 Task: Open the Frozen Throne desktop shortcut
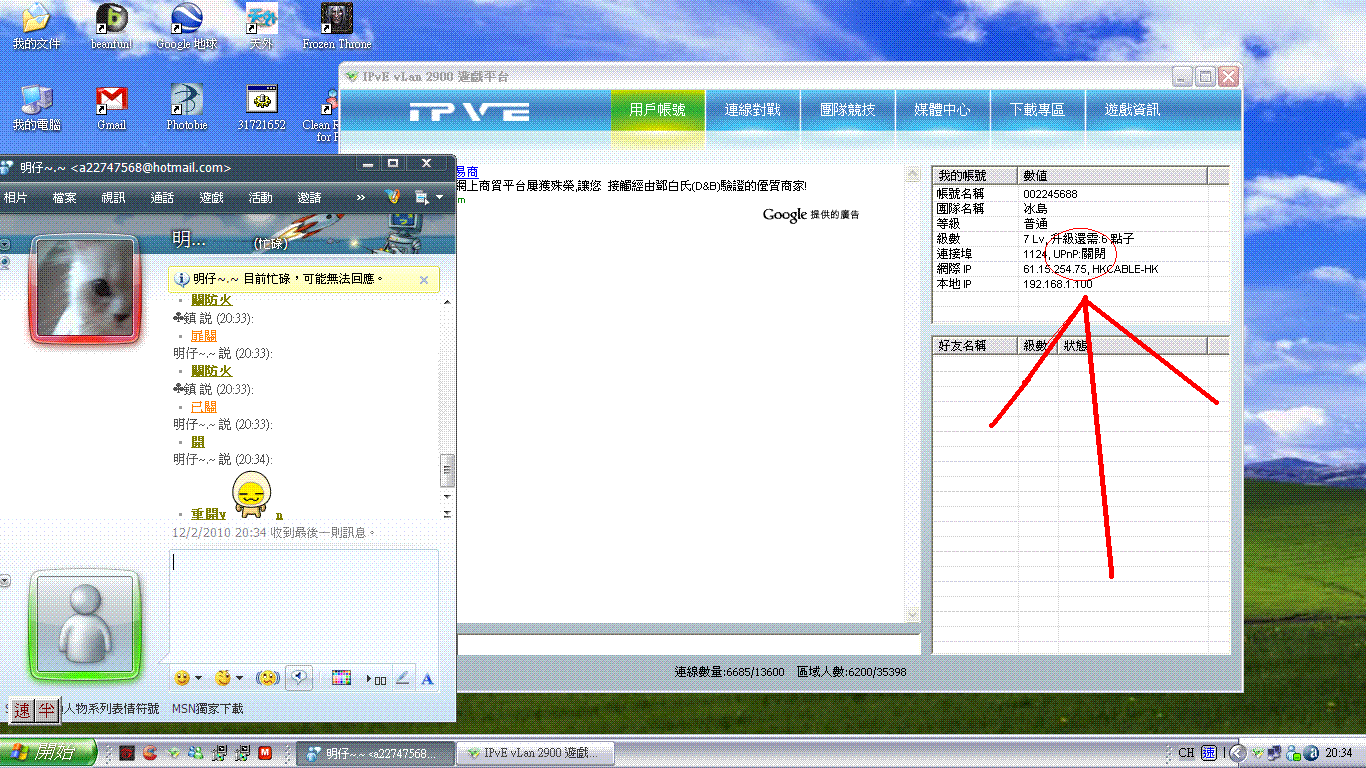[336, 19]
